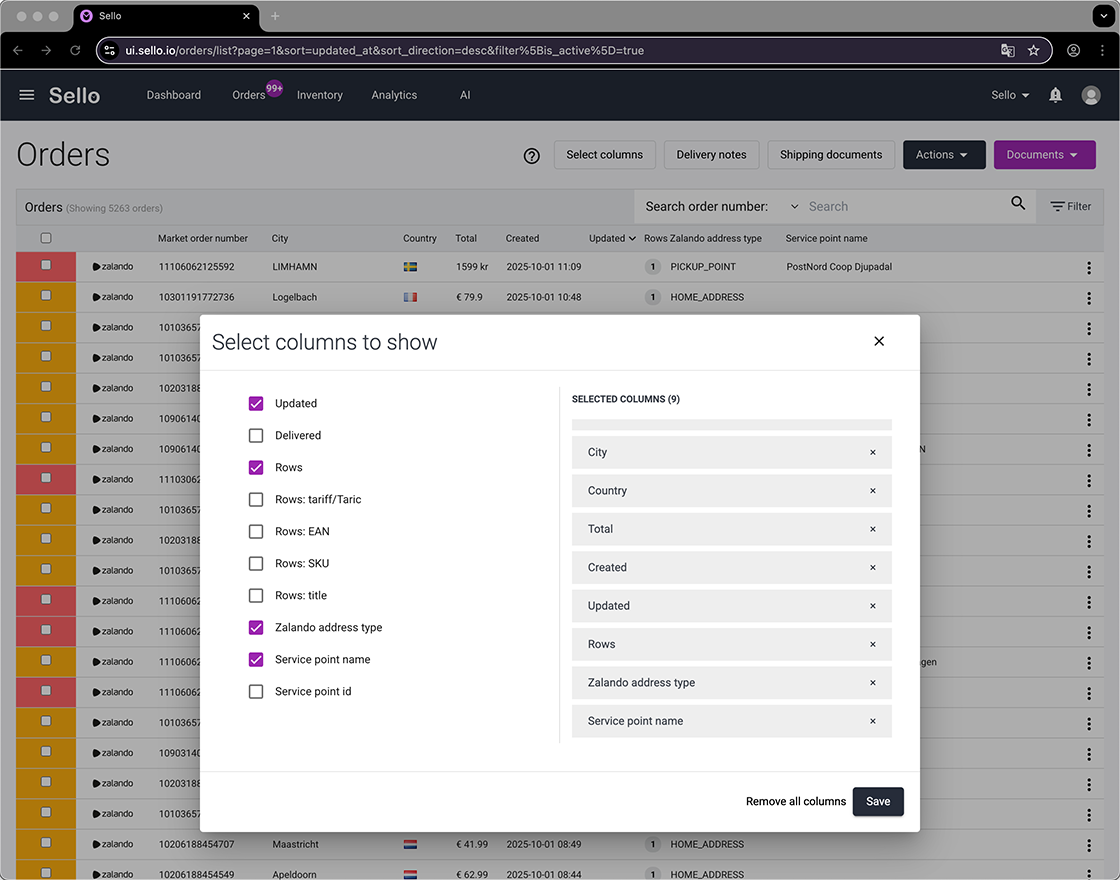This screenshot has width=1120, height=880.
Task: Open the Orders help question mark
Action: [x=531, y=155]
